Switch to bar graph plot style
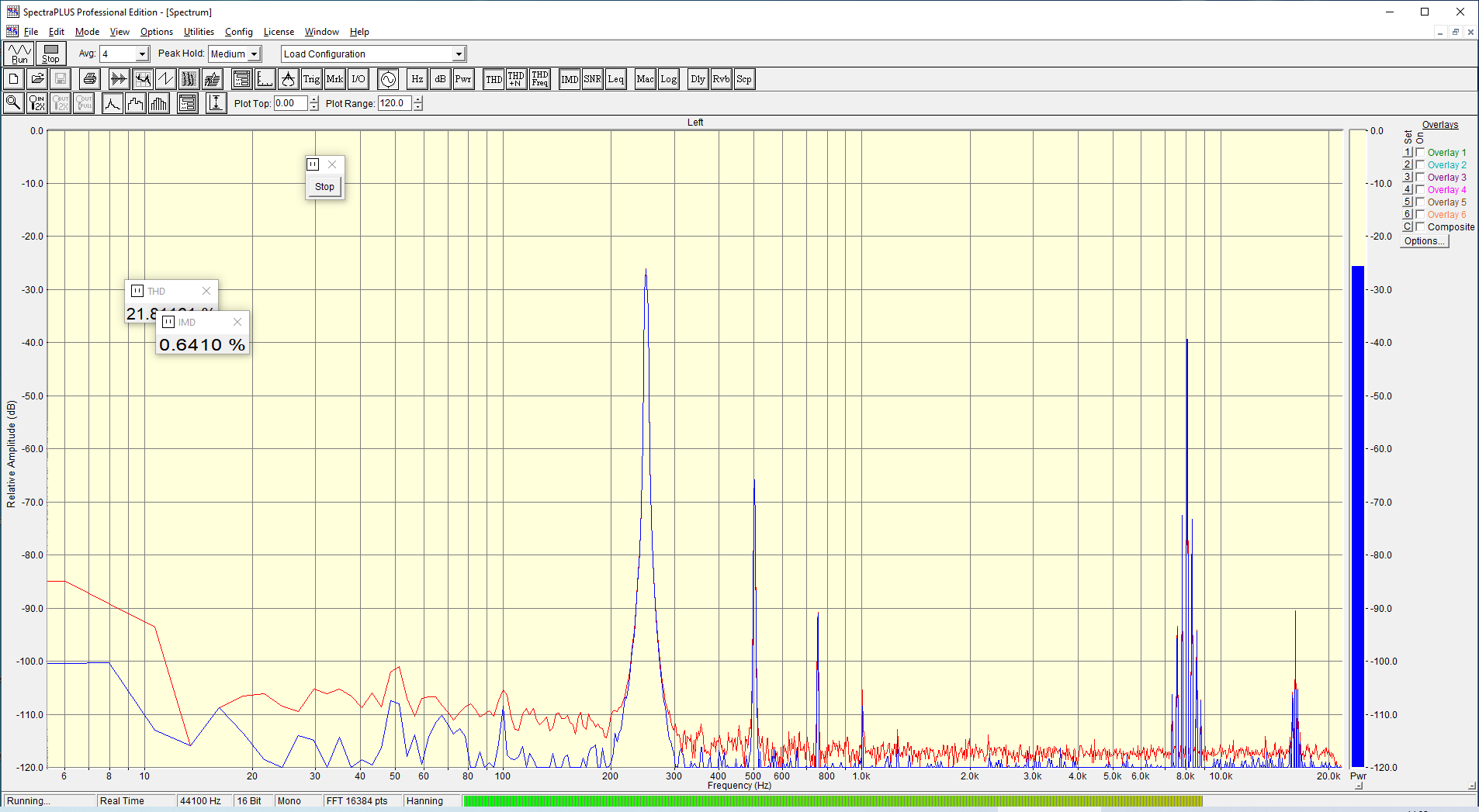 159,103
